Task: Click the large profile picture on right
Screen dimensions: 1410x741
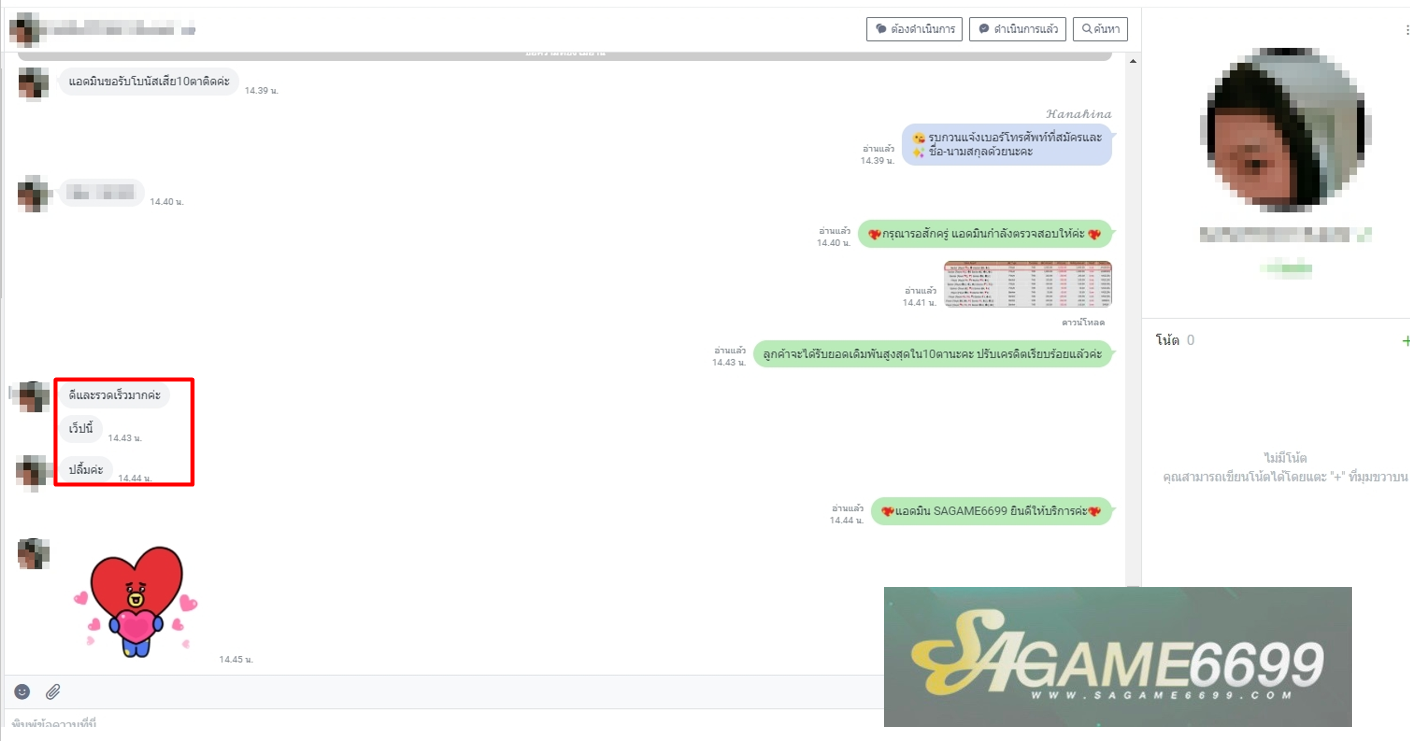Action: click(1284, 129)
